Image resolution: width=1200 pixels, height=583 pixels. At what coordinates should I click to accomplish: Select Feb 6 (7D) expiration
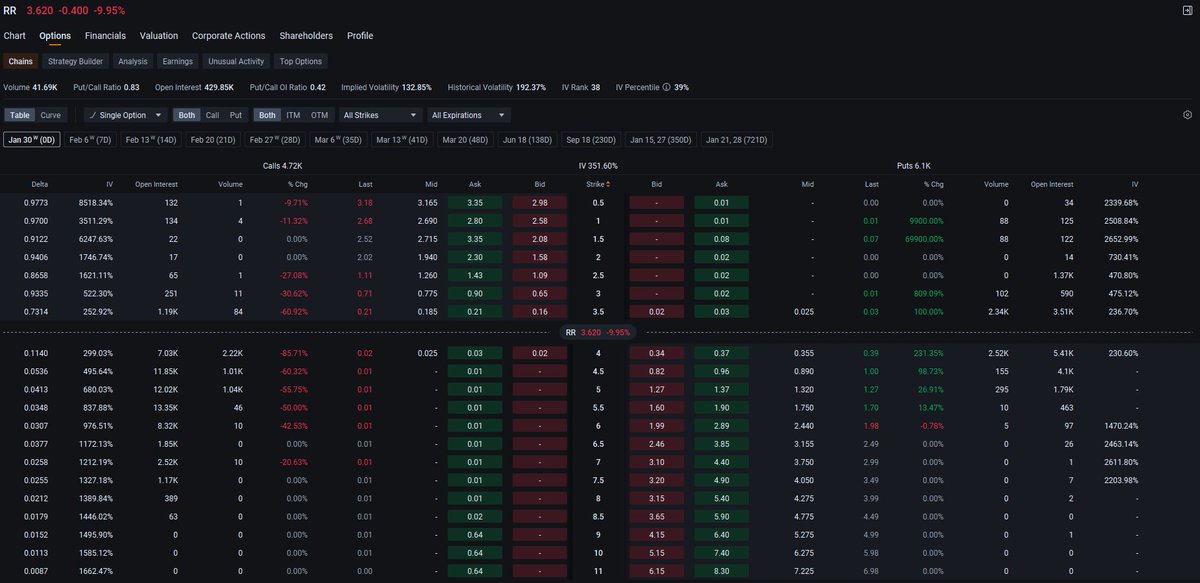pyautogui.click(x=89, y=140)
